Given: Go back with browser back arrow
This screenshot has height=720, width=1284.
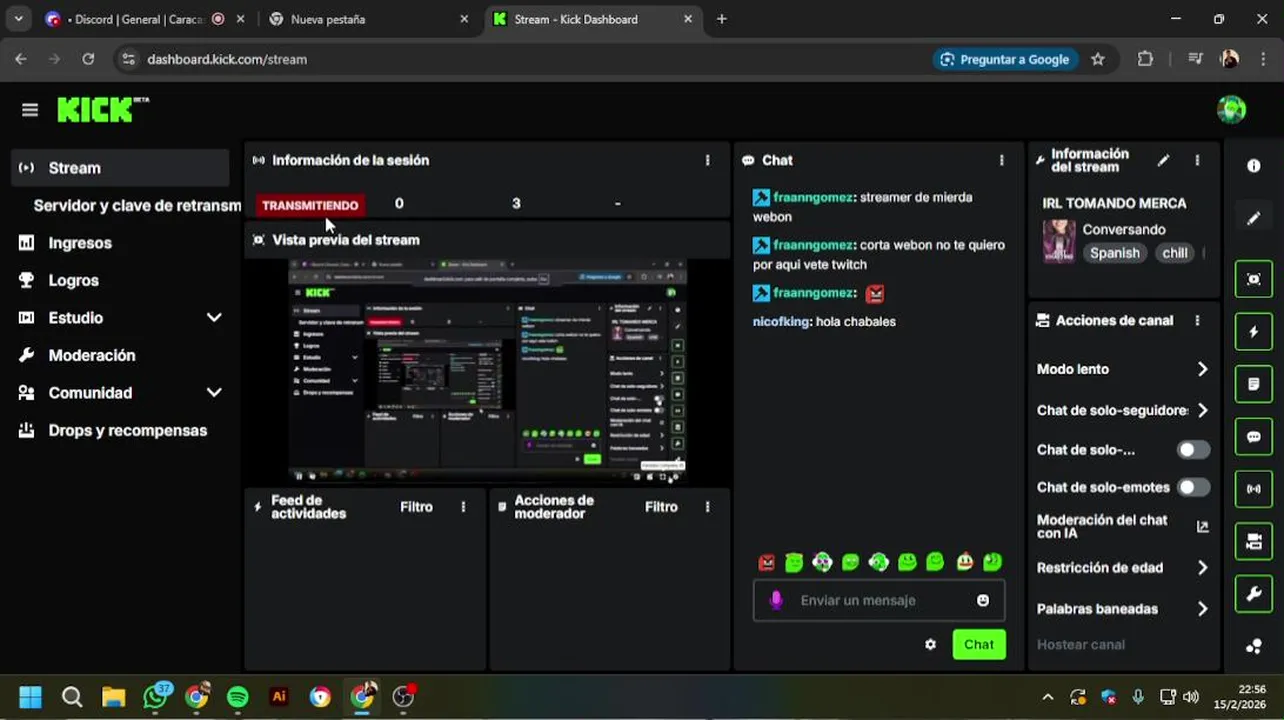Looking at the screenshot, I should [x=21, y=59].
